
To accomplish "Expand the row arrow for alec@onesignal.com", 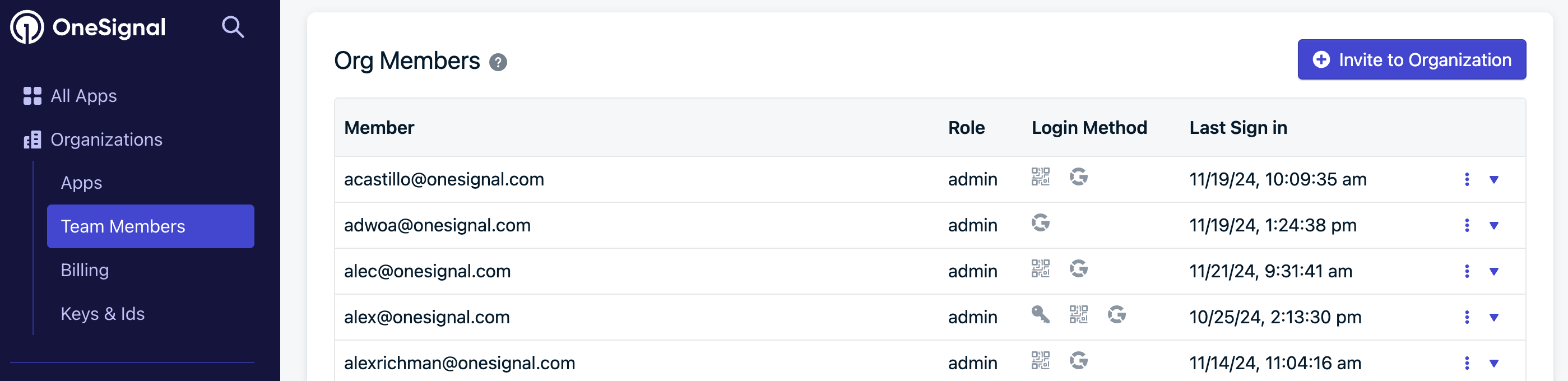I will coord(1493,271).
